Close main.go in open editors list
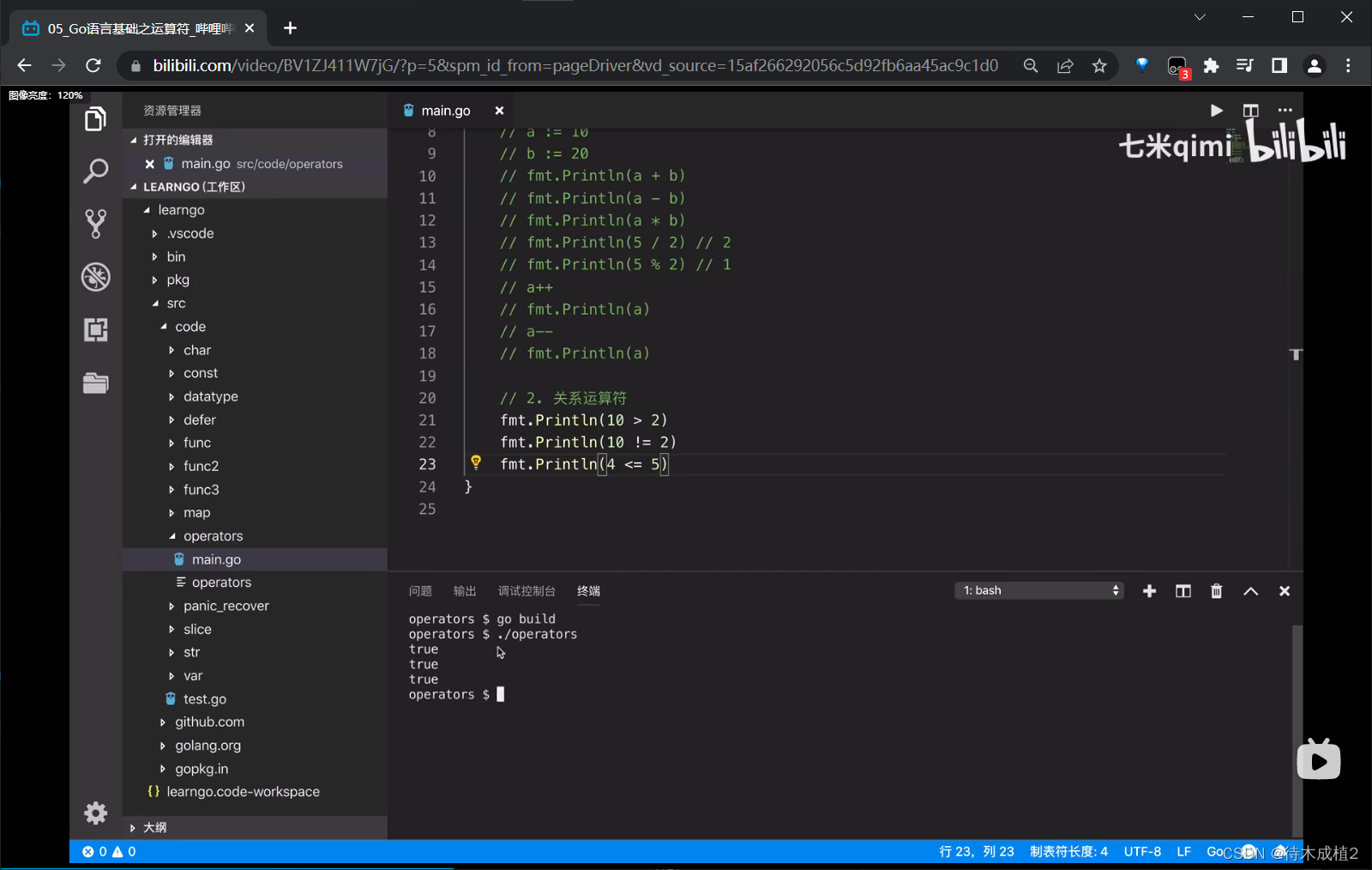This screenshot has width=1372, height=870. [150, 164]
